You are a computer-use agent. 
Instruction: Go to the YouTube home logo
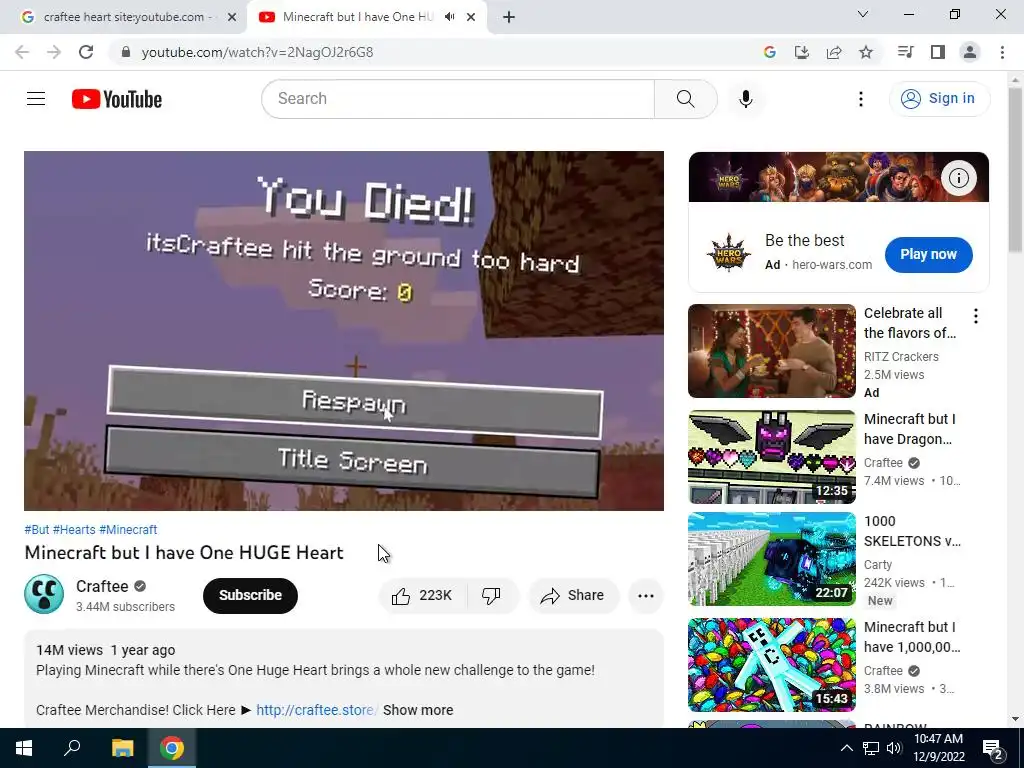117,99
